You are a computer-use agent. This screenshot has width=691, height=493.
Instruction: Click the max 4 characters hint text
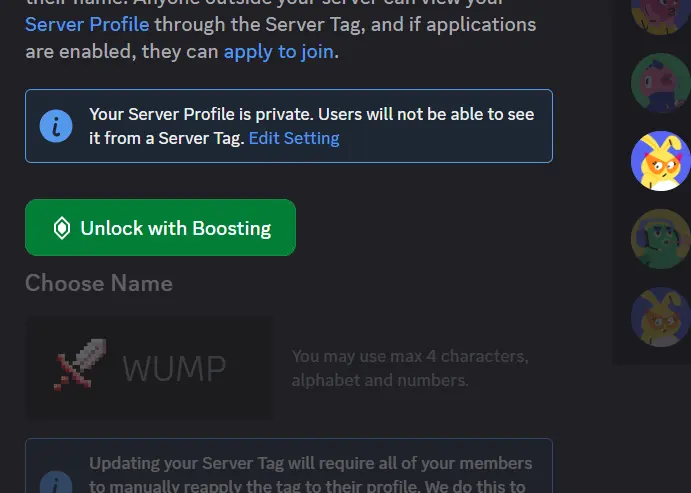[x=410, y=368]
